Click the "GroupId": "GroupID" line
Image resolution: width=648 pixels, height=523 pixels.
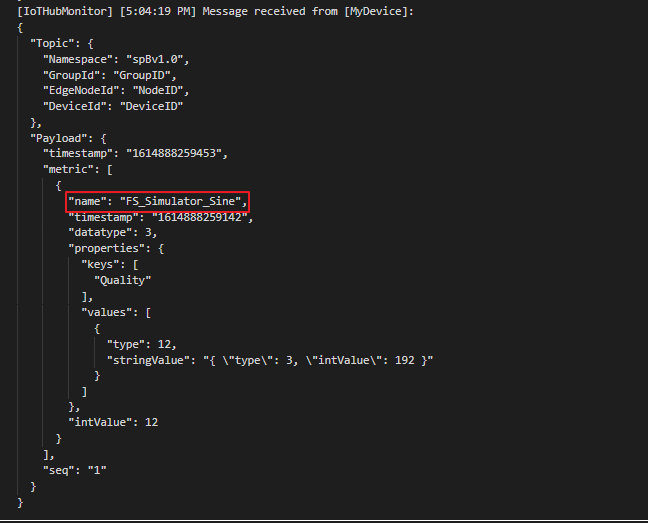tap(110, 75)
